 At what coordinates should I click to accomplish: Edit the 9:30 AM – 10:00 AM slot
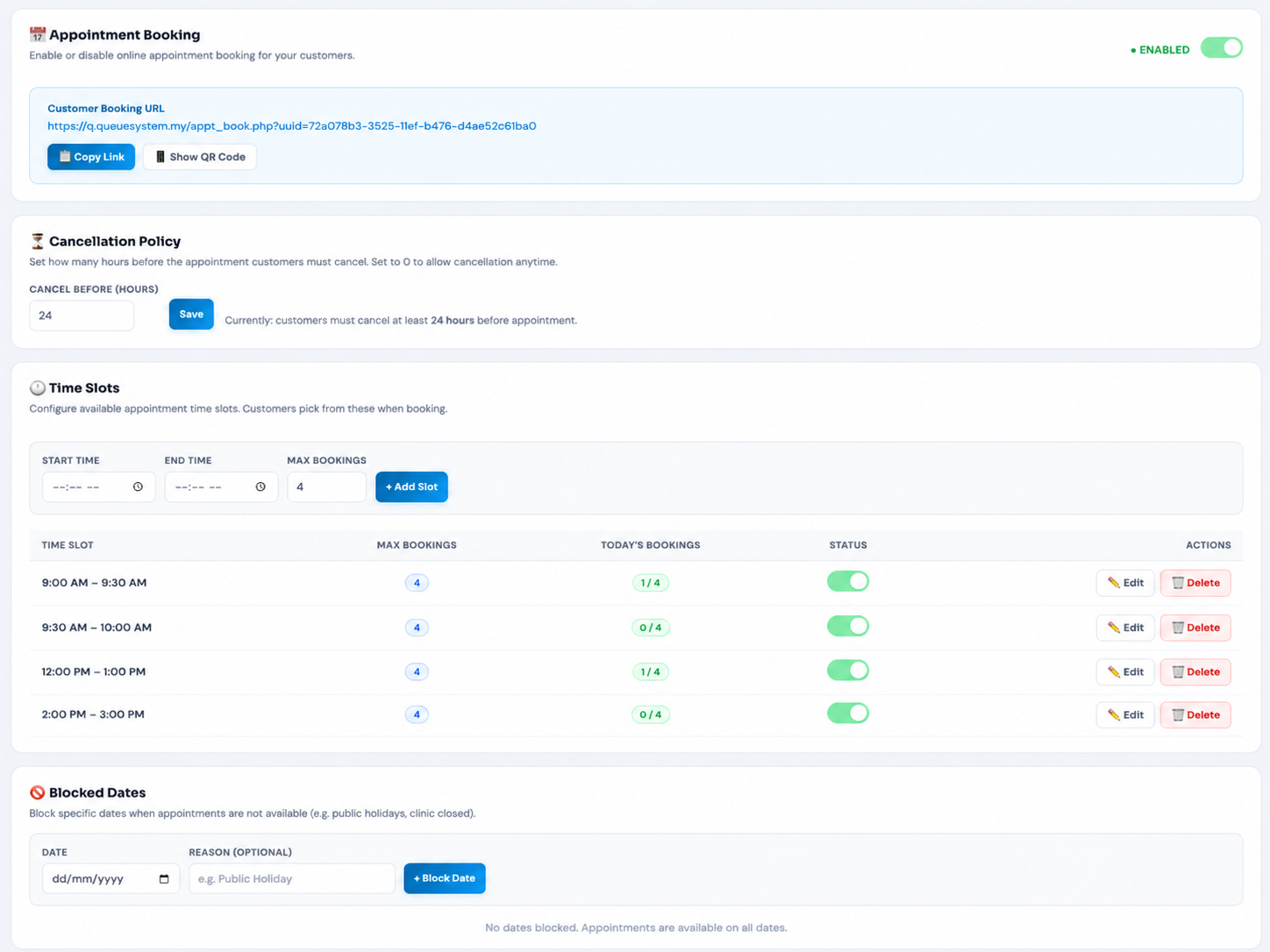pyautogui.click(x=1125, y=627)
